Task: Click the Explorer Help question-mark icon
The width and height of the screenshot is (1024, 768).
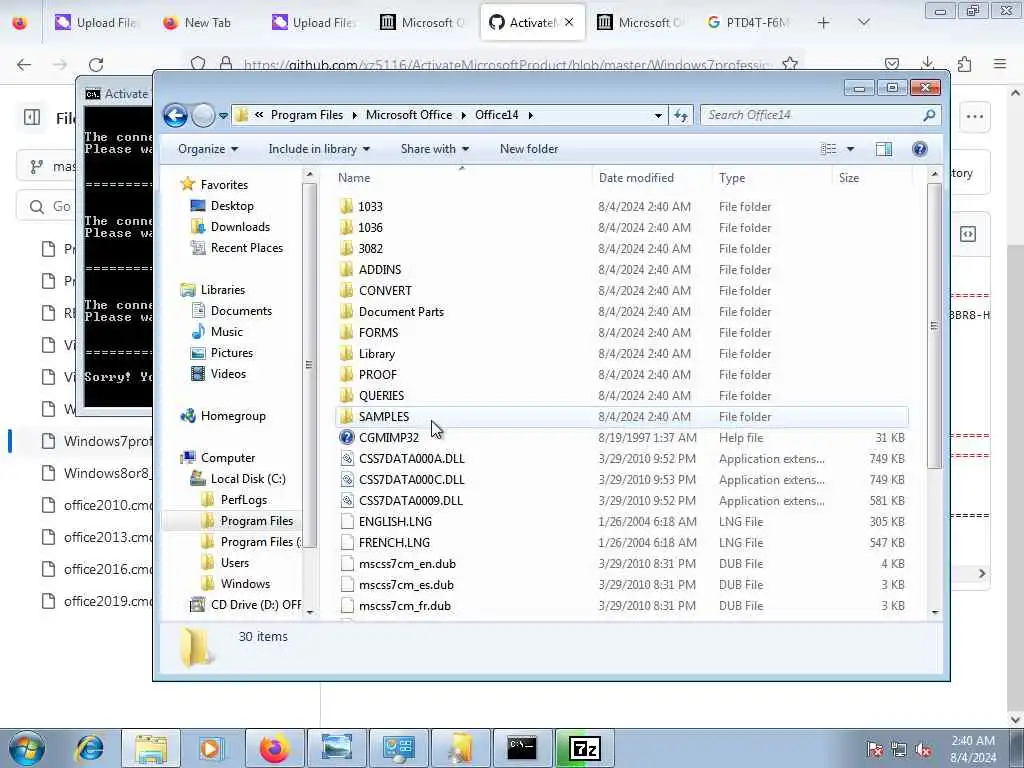Action: (x=920, y=149)
